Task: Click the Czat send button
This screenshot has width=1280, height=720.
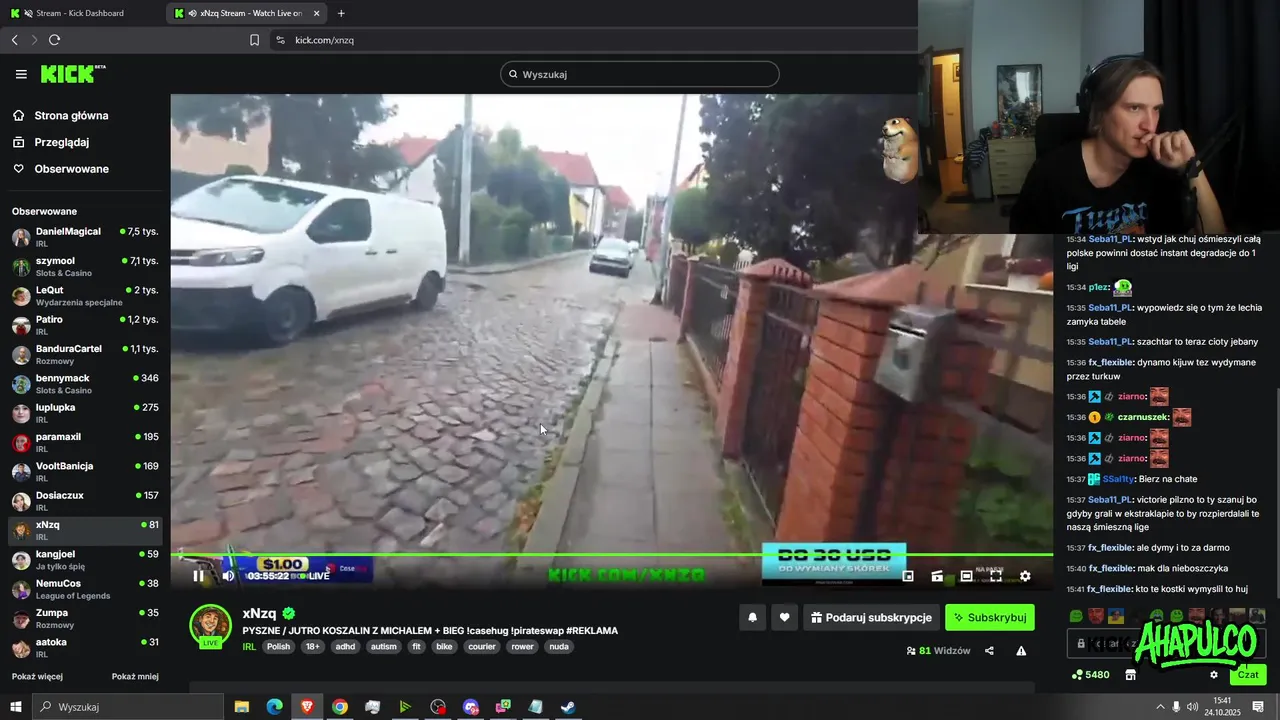Action: click(x=1248, y=675)
